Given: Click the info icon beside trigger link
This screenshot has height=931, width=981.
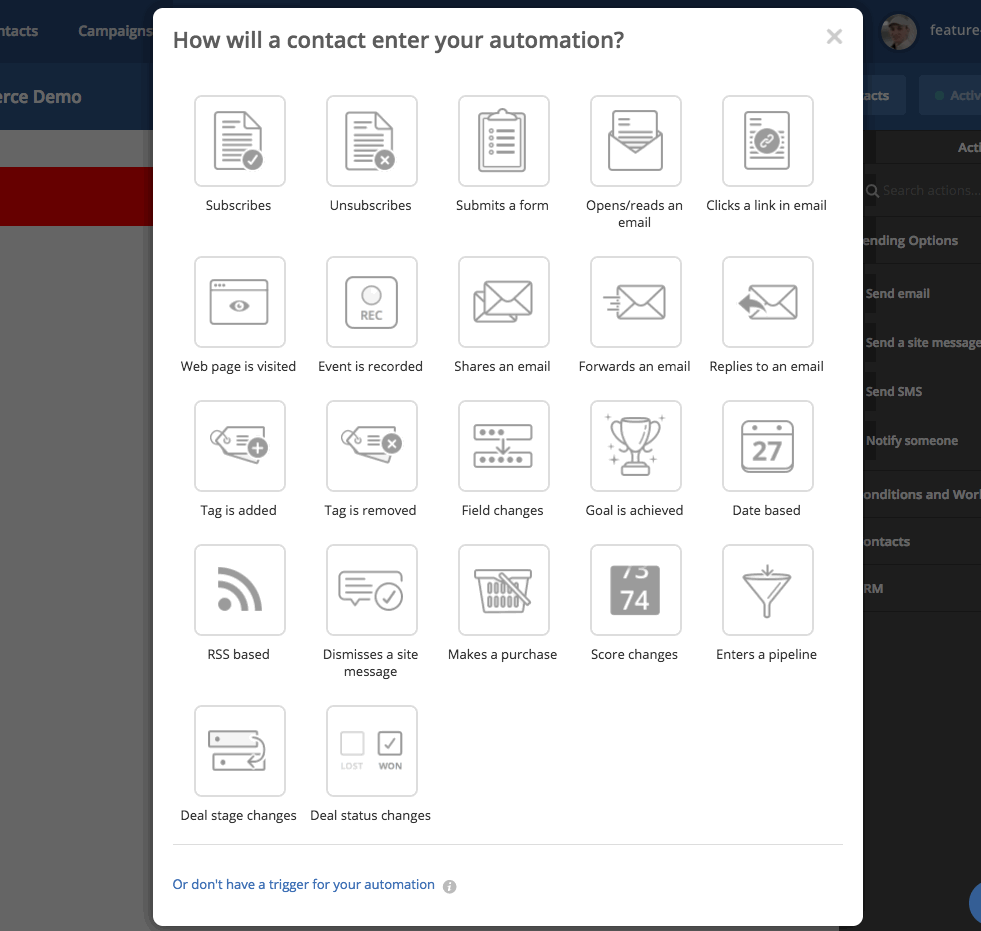Looking at the screenshot, I should (450, 886).
